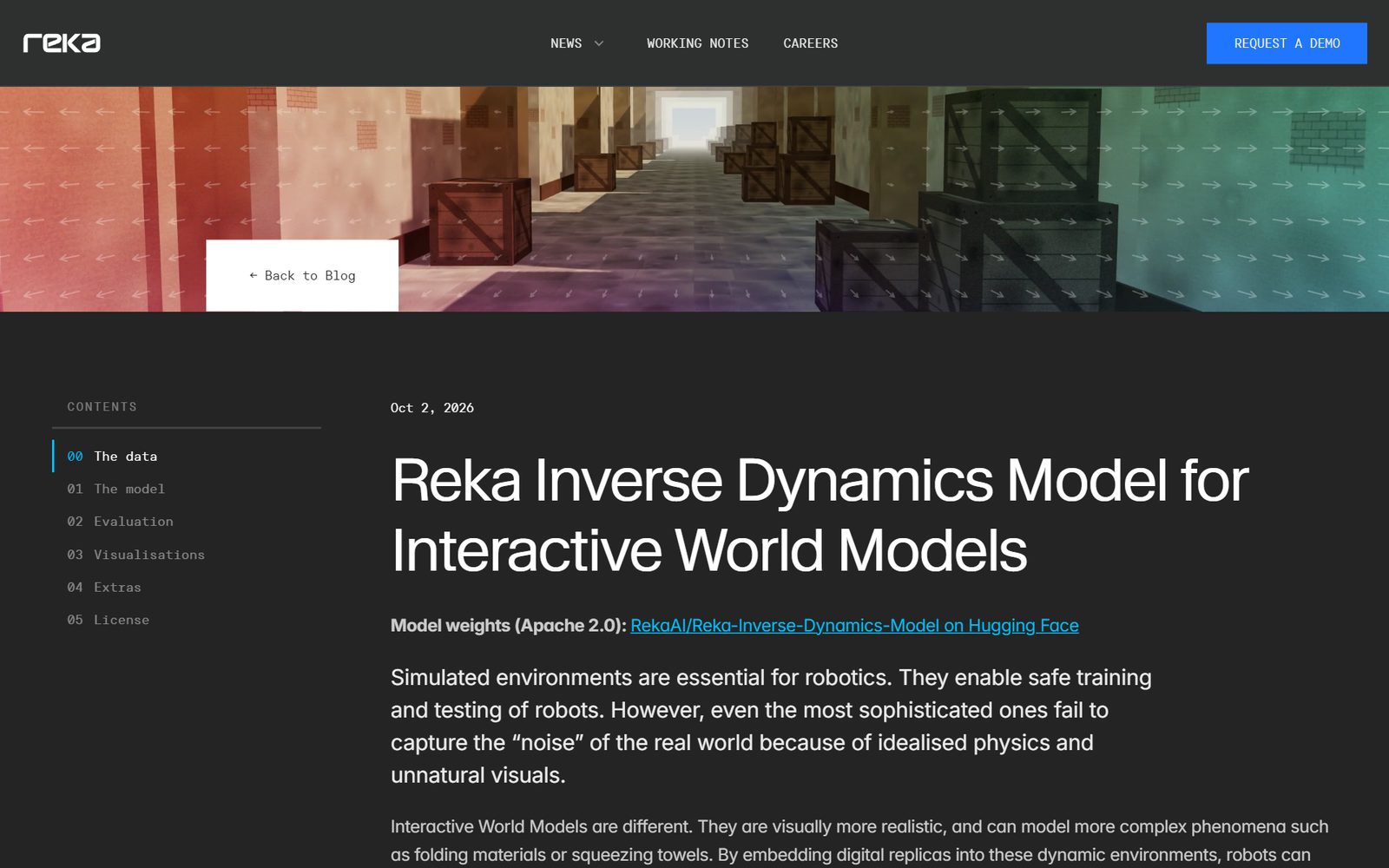Click the back arrow in Back to Blog
1389x868 pixels.
(253, 275)
